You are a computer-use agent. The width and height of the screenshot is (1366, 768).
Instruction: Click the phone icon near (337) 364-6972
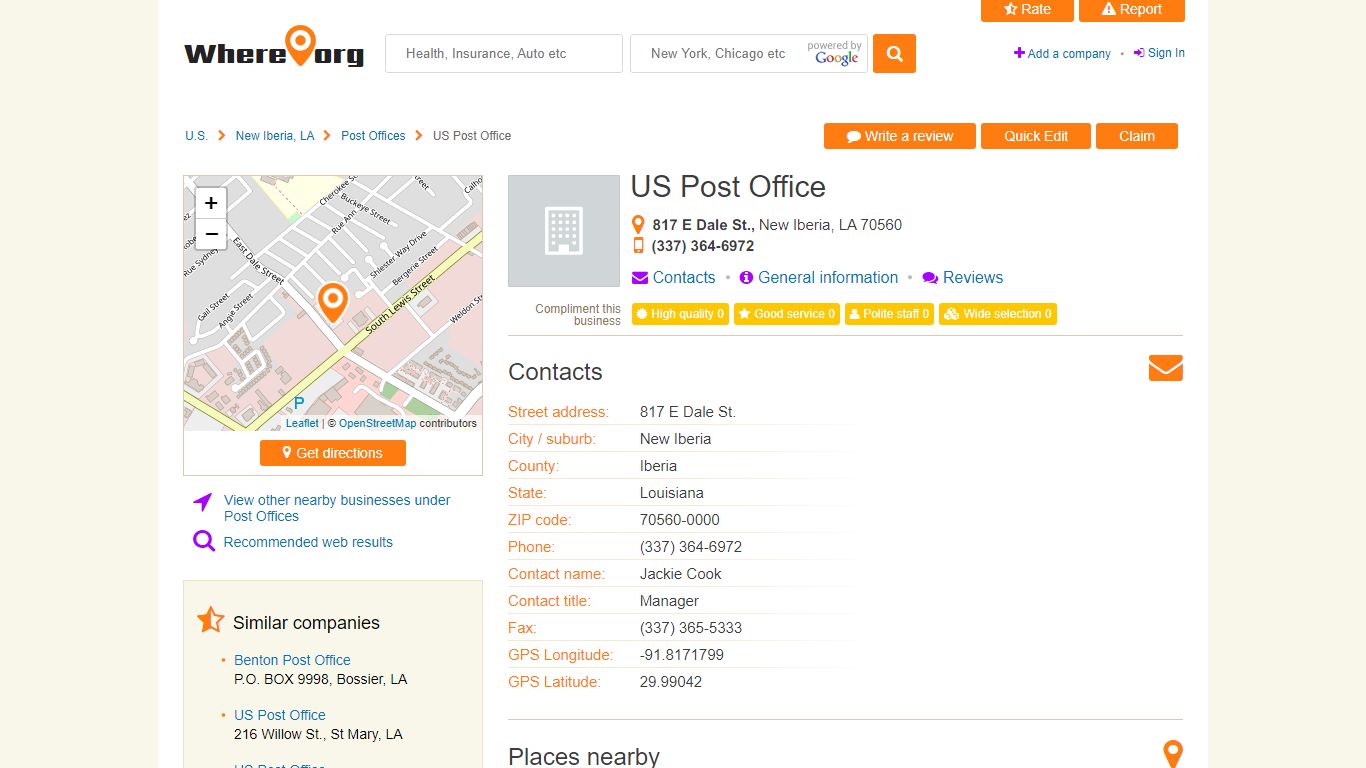[x=639, y=246]
